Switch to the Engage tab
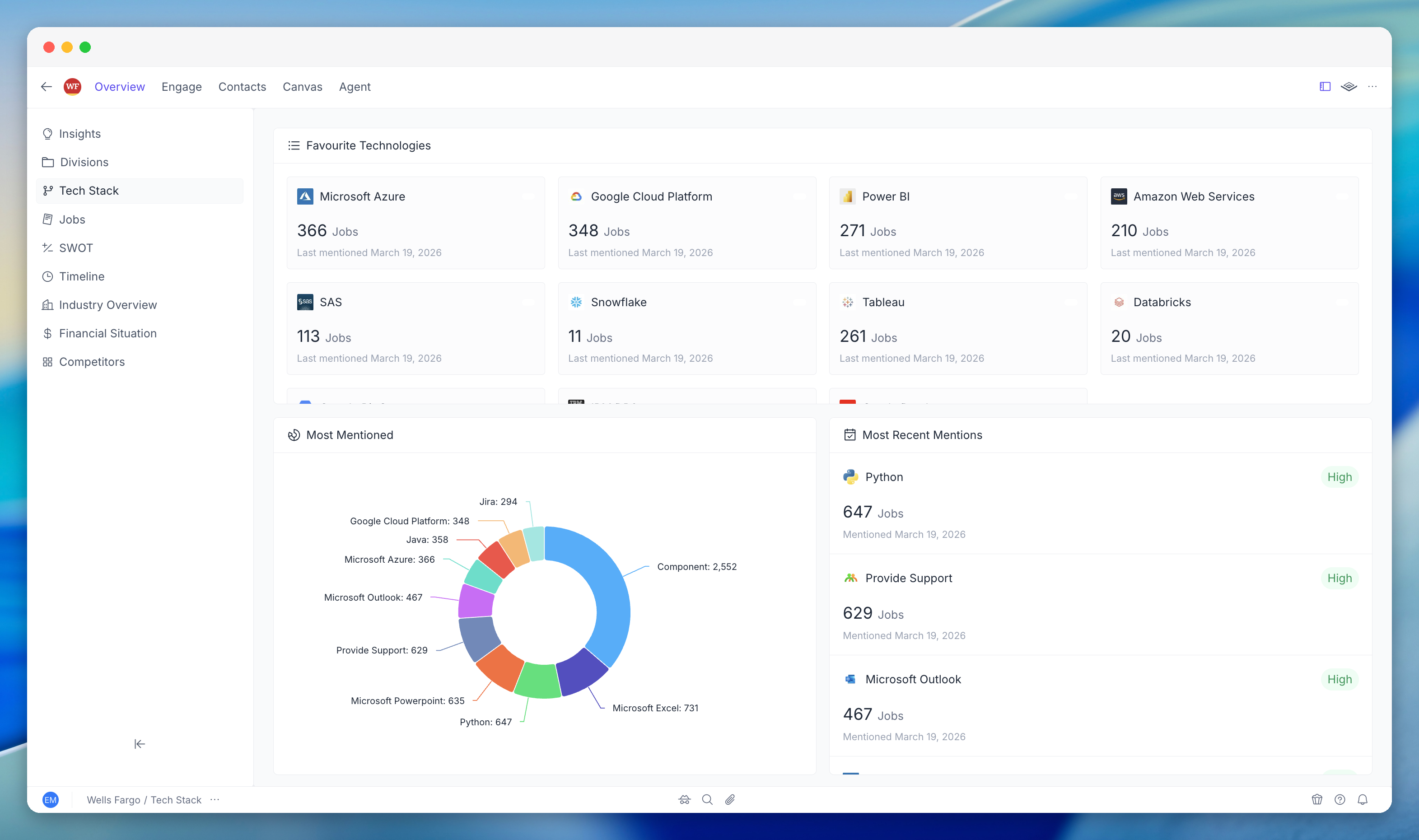Screen dimensions: 1419x840 pos(182,87)
